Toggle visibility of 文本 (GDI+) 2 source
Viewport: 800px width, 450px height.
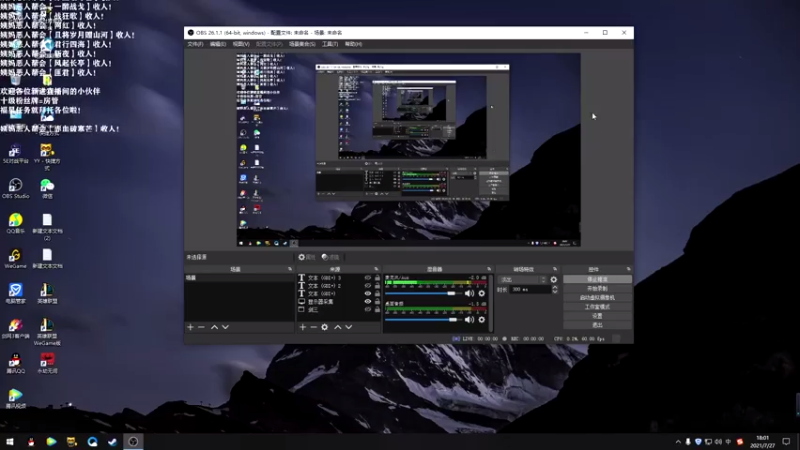click(x=367, y=286)
